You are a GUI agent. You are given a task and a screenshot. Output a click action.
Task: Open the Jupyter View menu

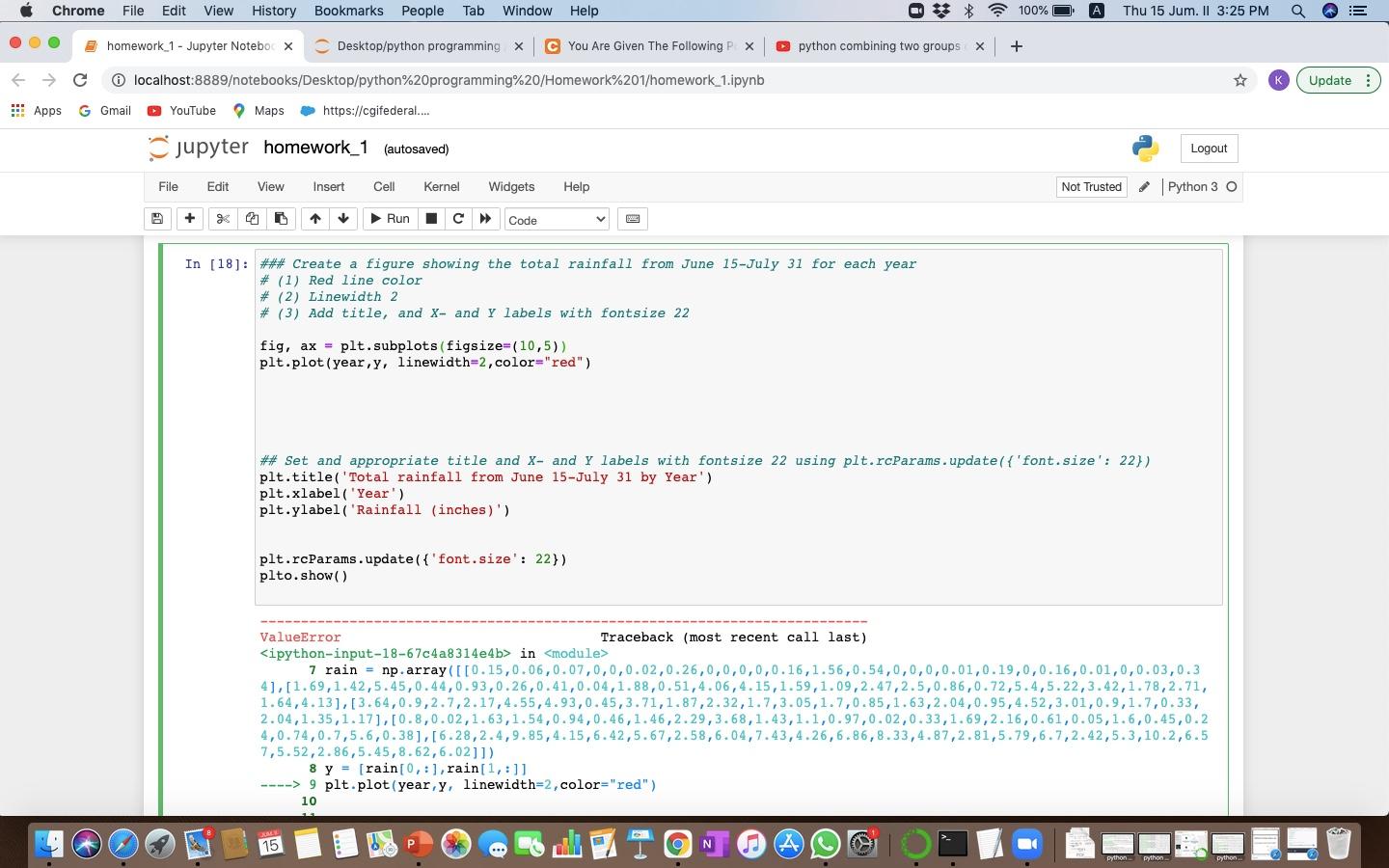point(270,187)
